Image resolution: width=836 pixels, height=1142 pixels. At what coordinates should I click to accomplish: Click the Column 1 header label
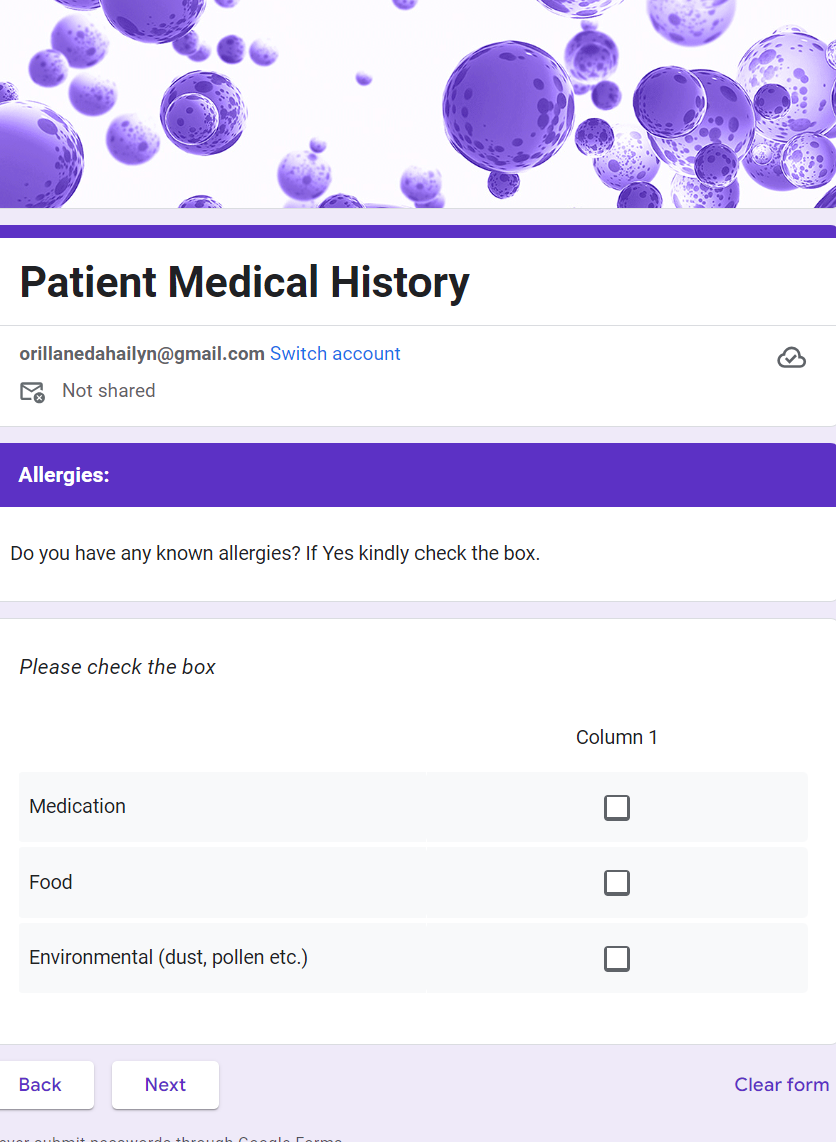click(x=617, y=738)
